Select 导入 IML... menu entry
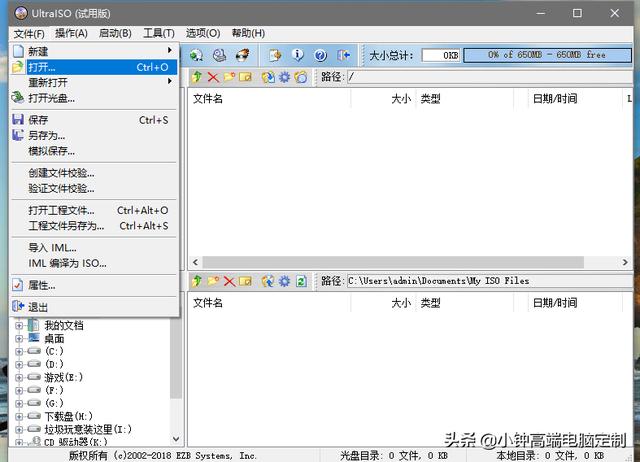The height and width of the screenshot is (462, 640). [x=94, y=248]
